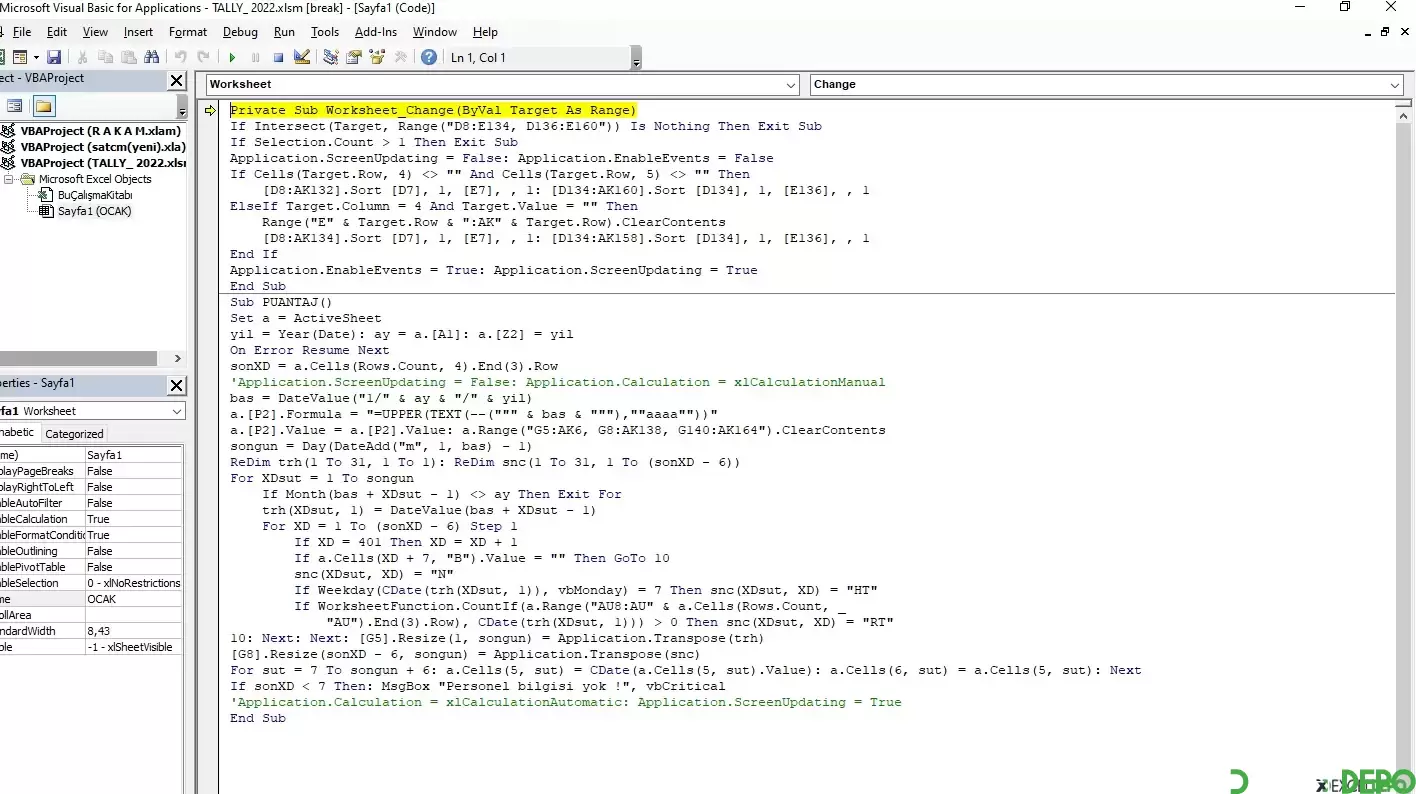1416x794 pixels.
Task: Select VBAProject (TALLY_ 2022.xlsm) node
Action: tap(103, 163)
